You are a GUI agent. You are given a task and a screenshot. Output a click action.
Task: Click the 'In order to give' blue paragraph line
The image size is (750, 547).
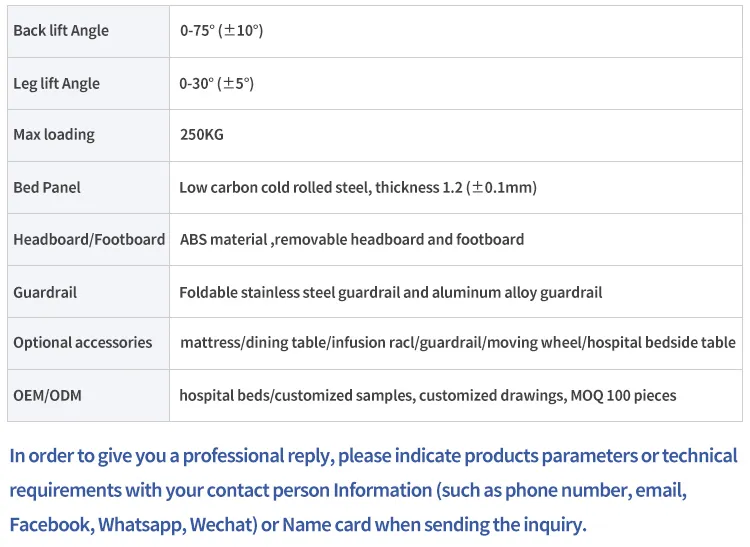point(374,456)
